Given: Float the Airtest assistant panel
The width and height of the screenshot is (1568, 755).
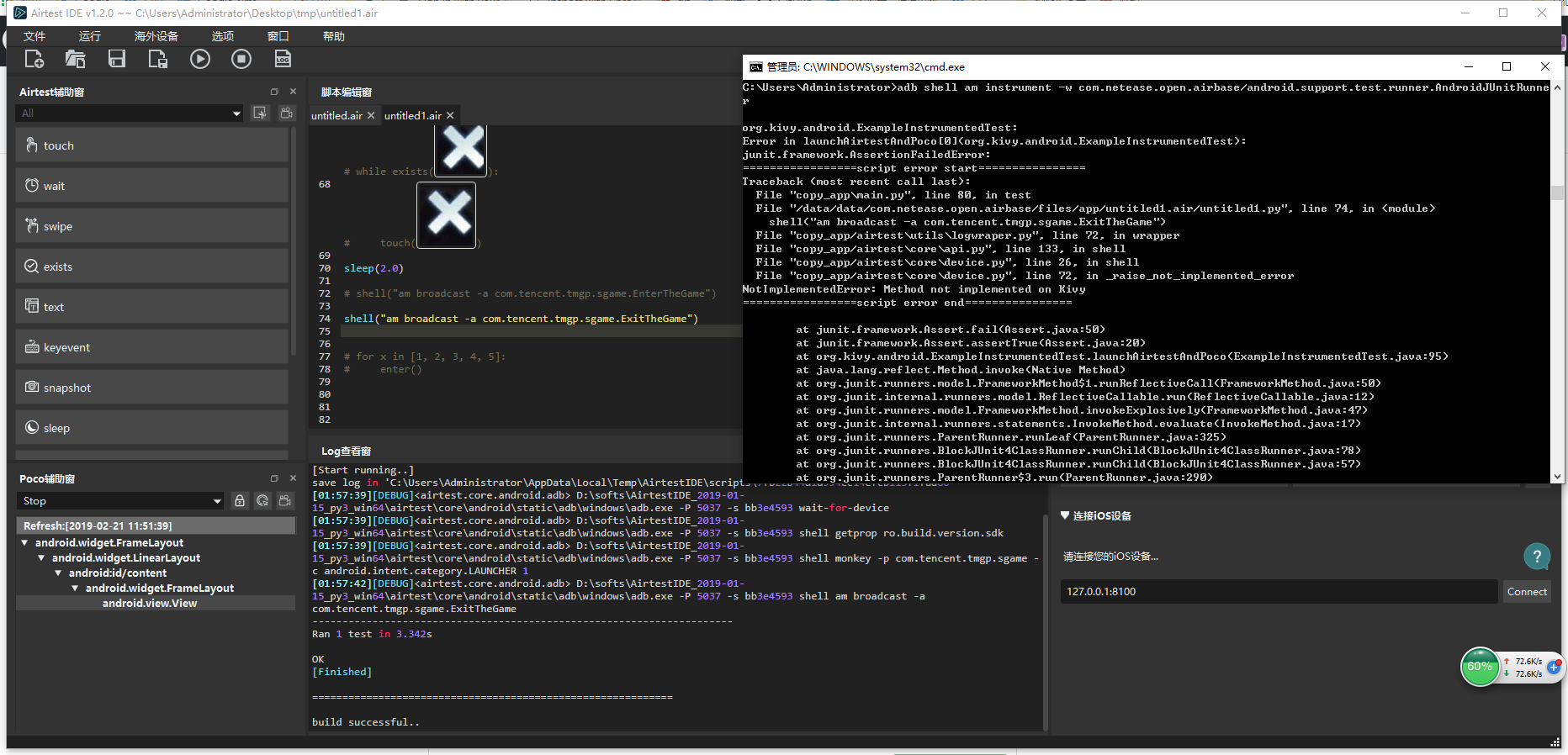Looking at the screenshot, I should tap(274, 92).
